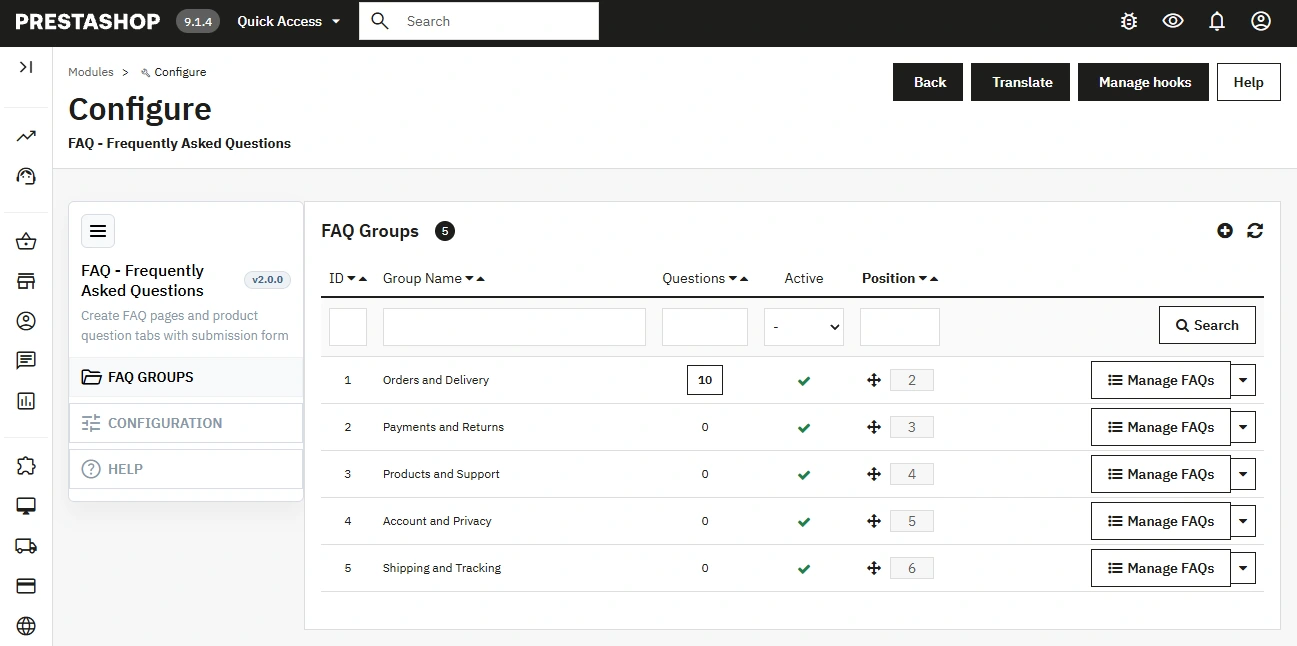Image resolution: width=1297 pixels, height=646 pixels.
Task: Open Customer Service message icon in sidebar
Action: point(26,361)
